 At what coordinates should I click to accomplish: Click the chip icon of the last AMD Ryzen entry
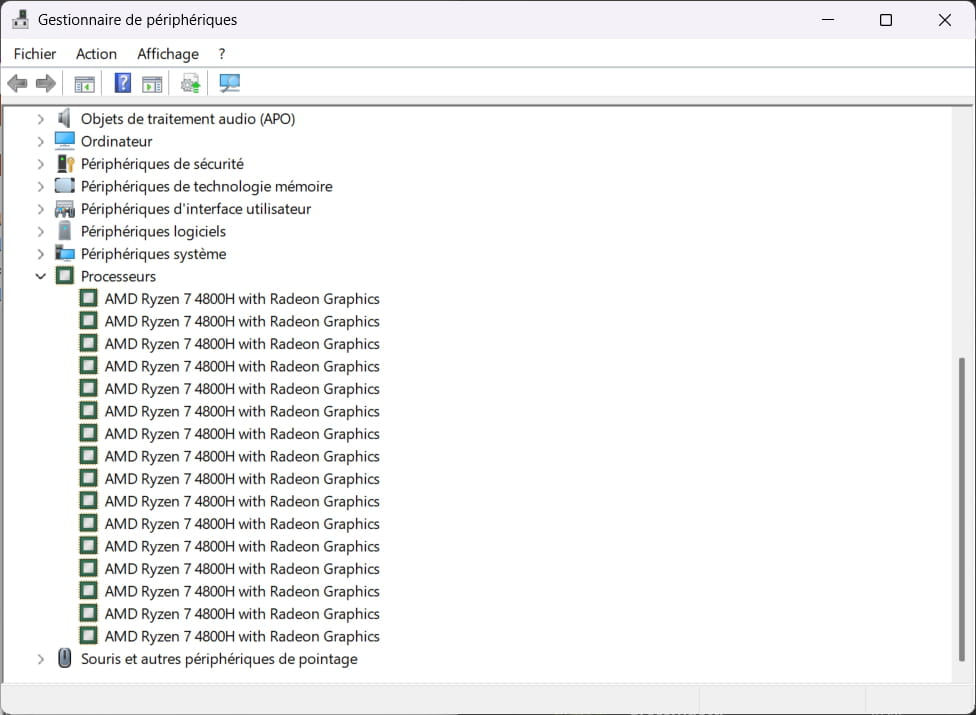pyautogui.click(x=88, y=636)
